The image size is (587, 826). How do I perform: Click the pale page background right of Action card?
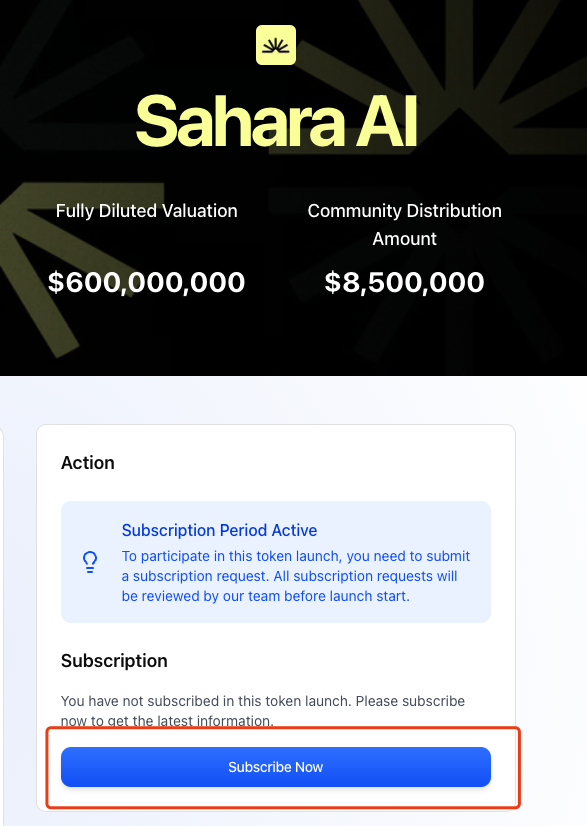tap(551, 579)
